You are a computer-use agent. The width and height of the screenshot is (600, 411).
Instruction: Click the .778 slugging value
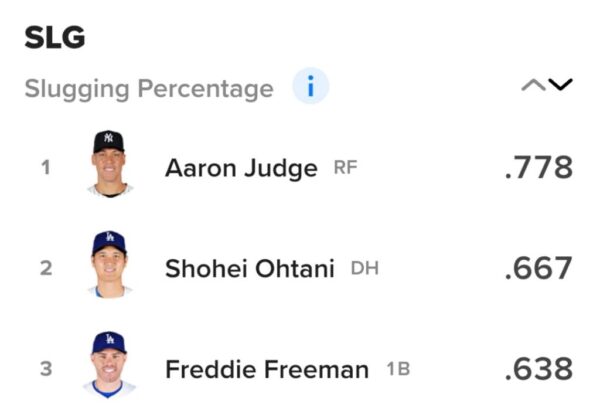(539, 167)
